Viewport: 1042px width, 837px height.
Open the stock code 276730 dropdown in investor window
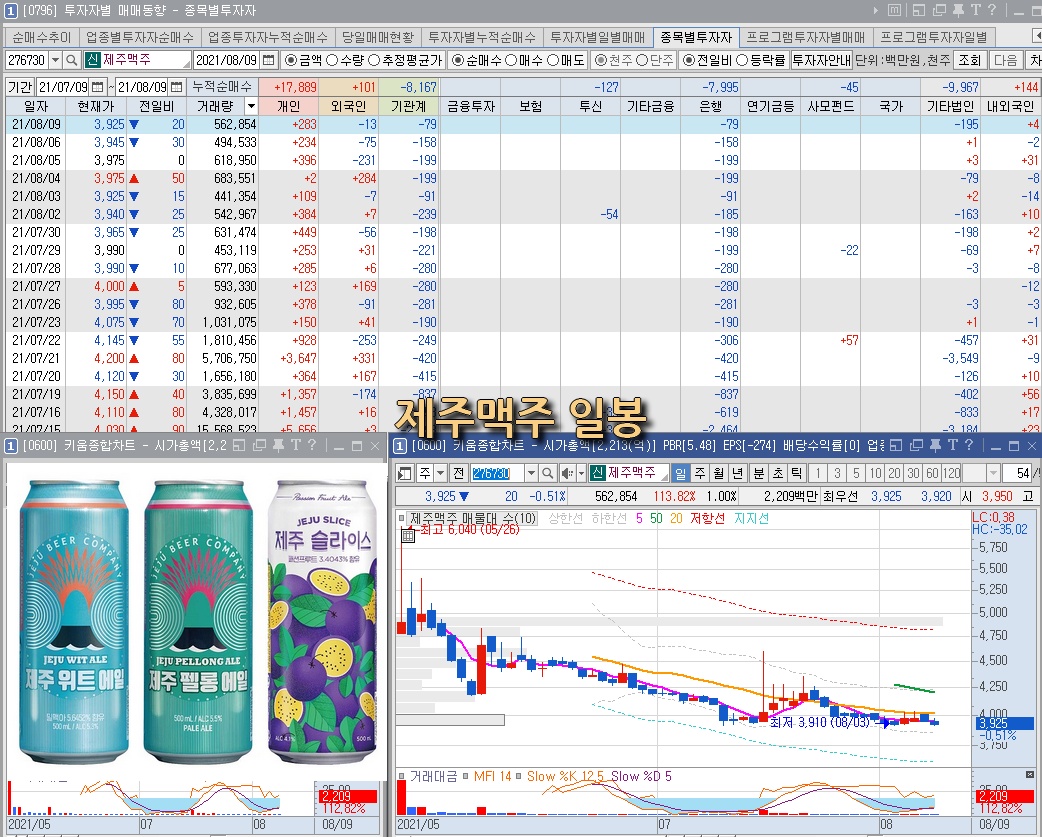[56, 60]
